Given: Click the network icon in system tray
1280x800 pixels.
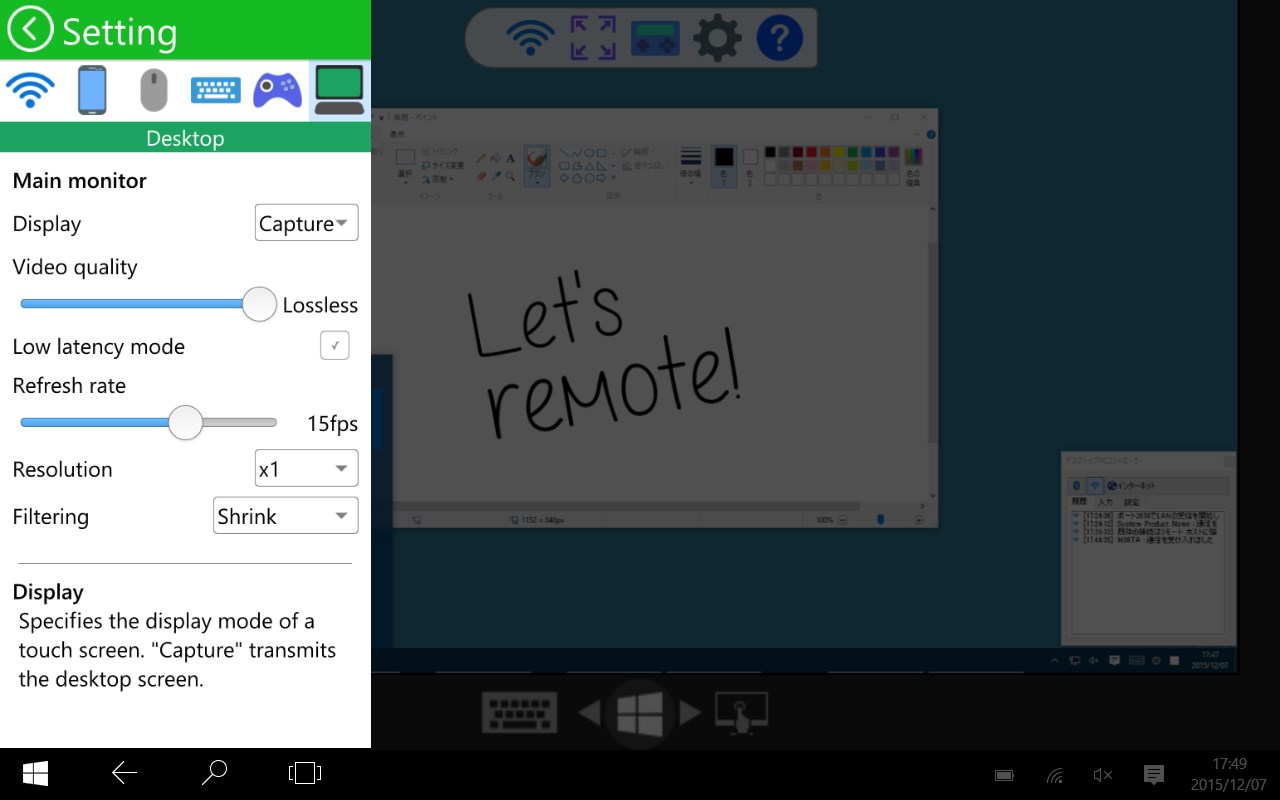Looking at the screenshot, I should tap(1054, 775).
